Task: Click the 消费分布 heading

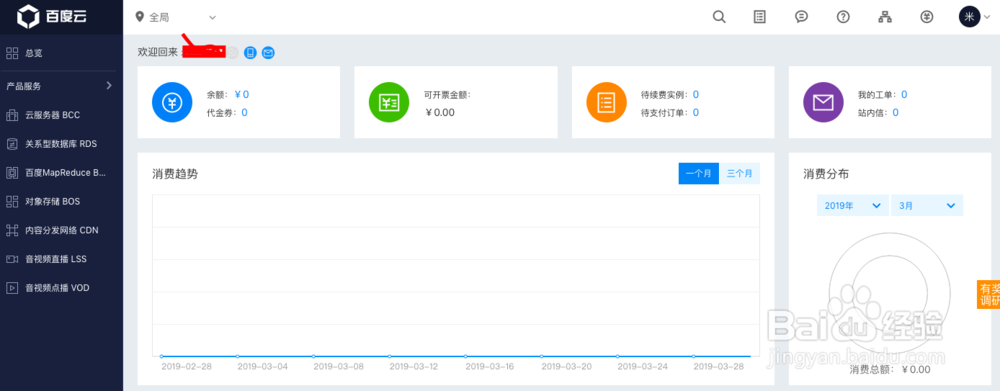Action: (826, 173)
